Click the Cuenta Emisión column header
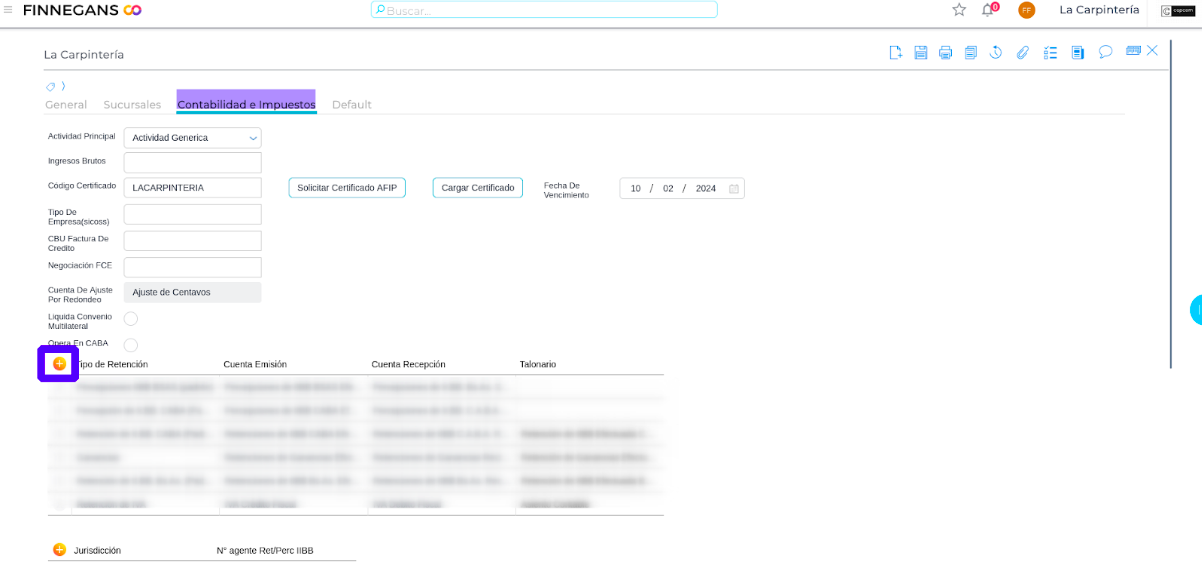The image size is (1202, 567). coord(255,364)
